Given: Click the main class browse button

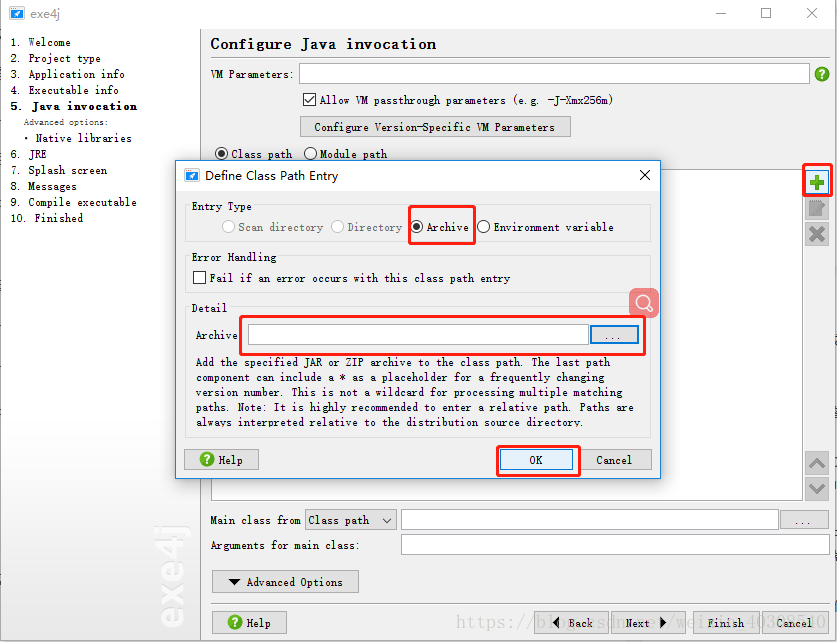Looking at the screenshot, I should point(804,520).
